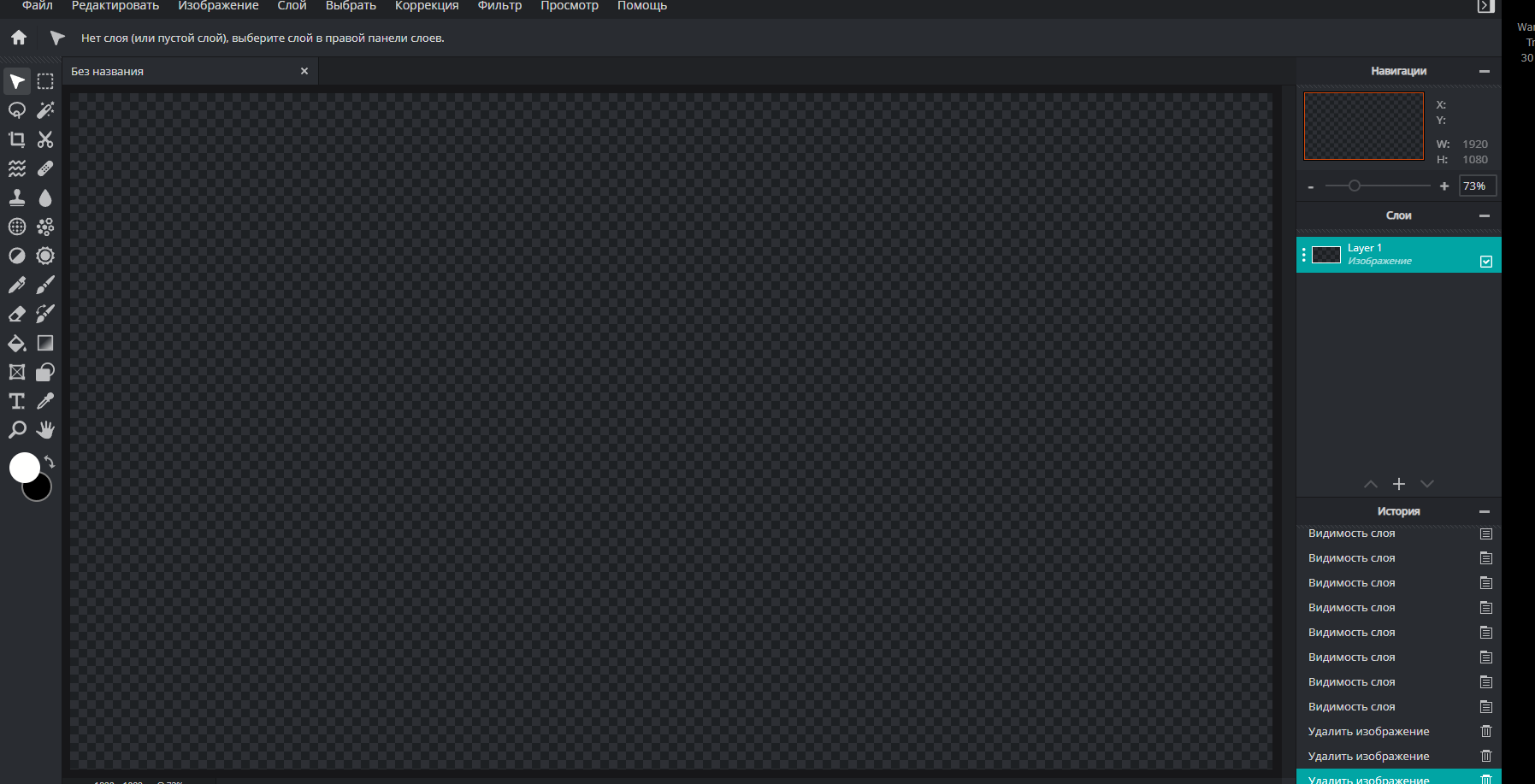Toggle Layer 1 visibility checkbox
The width and height of the screenshot is (1535, 784).
[x=1486, y=262]
